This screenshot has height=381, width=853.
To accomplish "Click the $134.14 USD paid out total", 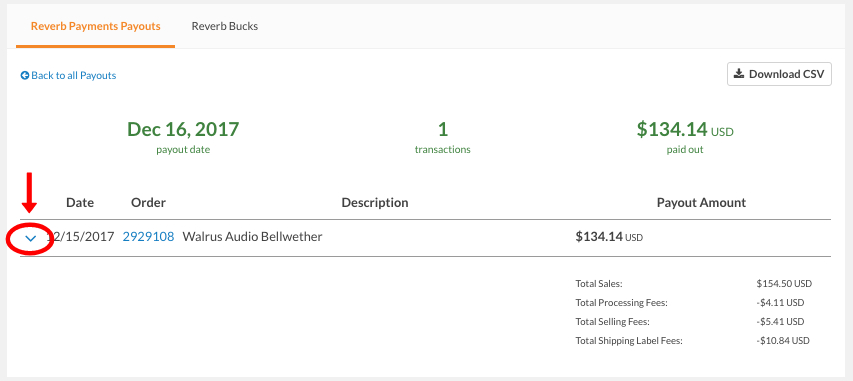I will (x=685, y=130).
